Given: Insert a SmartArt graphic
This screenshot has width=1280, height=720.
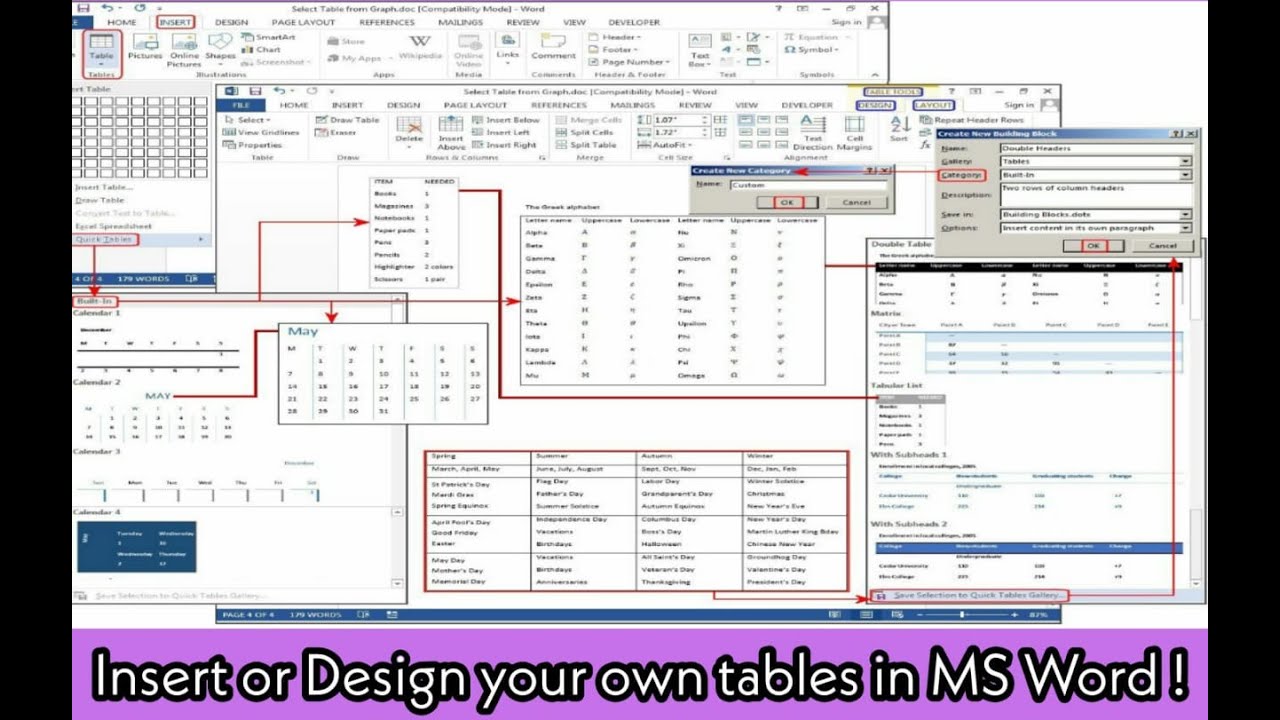Looking at the screenshot, I should coord(268,37).
